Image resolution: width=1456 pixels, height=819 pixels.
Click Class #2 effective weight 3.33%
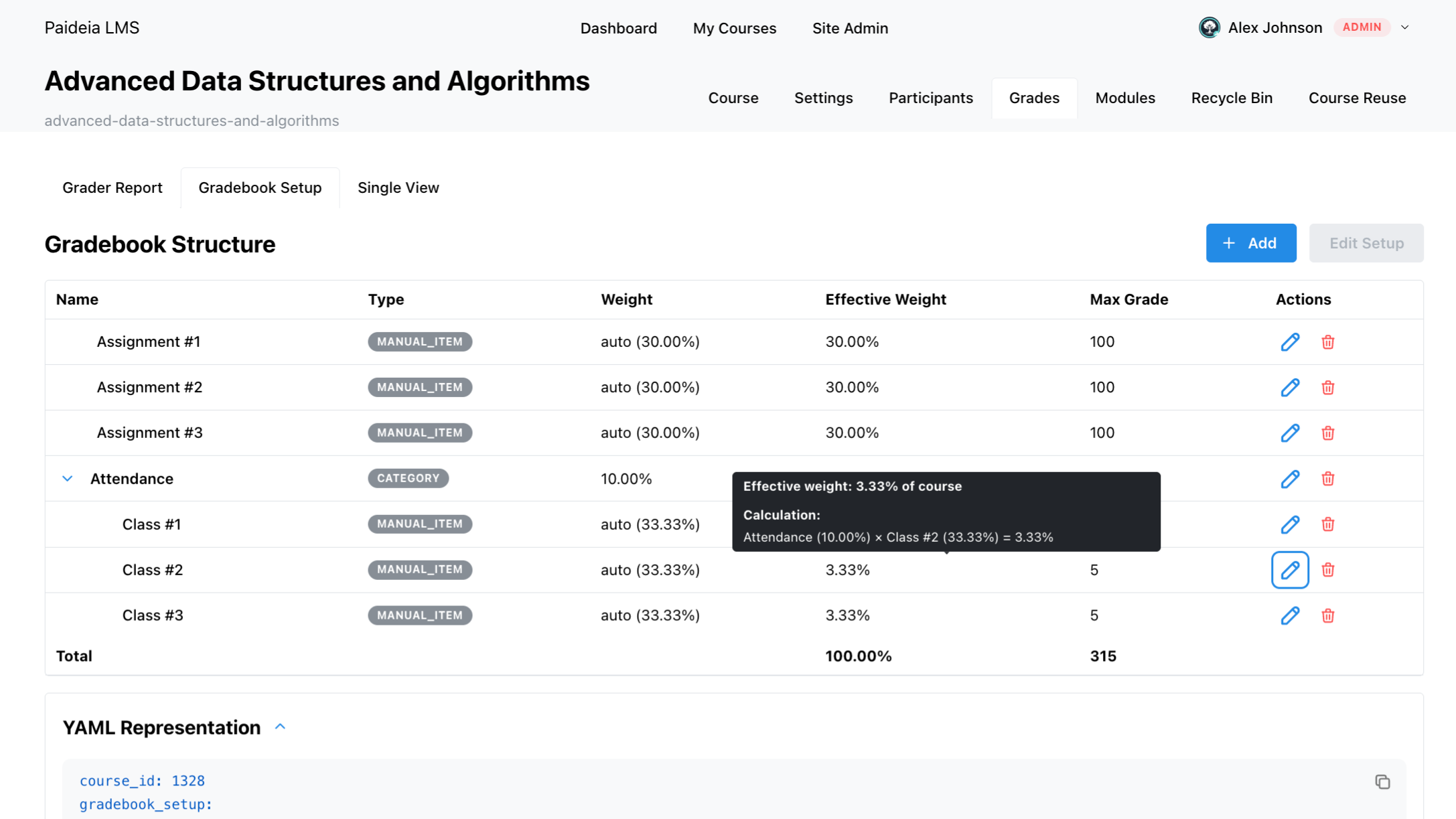(x=847, y=570)
